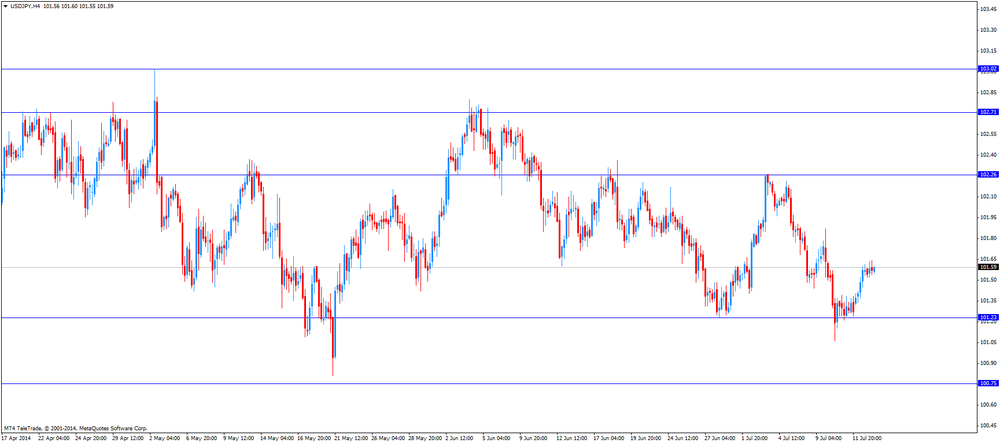Click the 101.35 price scale label

click(x=989, y=301)
